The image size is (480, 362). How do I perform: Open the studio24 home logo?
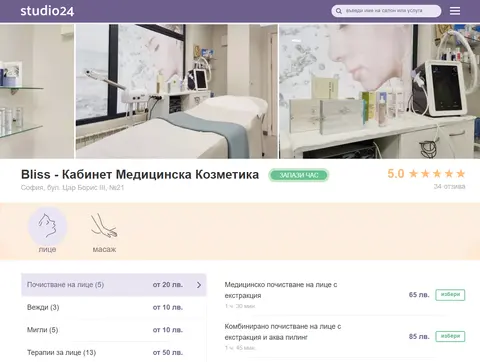[x=47, y=11]
